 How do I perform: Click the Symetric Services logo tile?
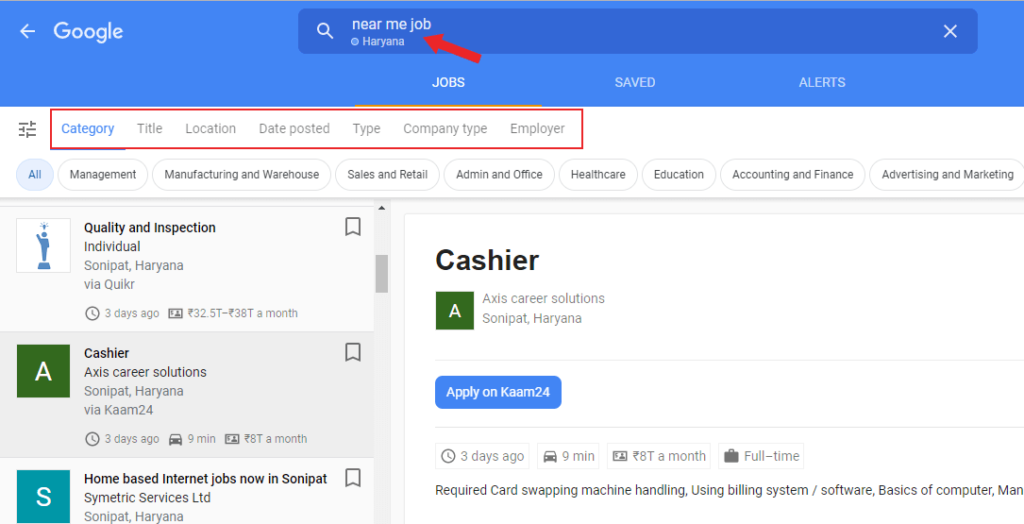(x=43, y=497)
